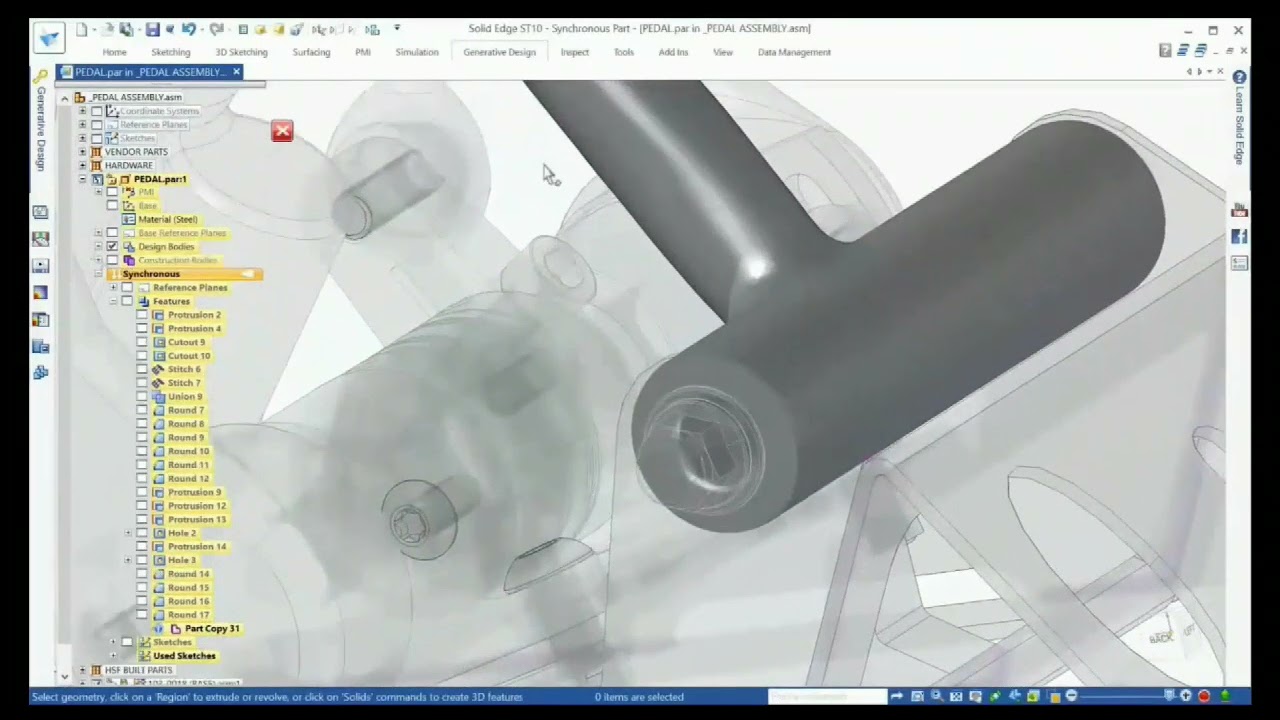
Task: Toggle Hole 2 checkbox
Action: tap(142, 533)
